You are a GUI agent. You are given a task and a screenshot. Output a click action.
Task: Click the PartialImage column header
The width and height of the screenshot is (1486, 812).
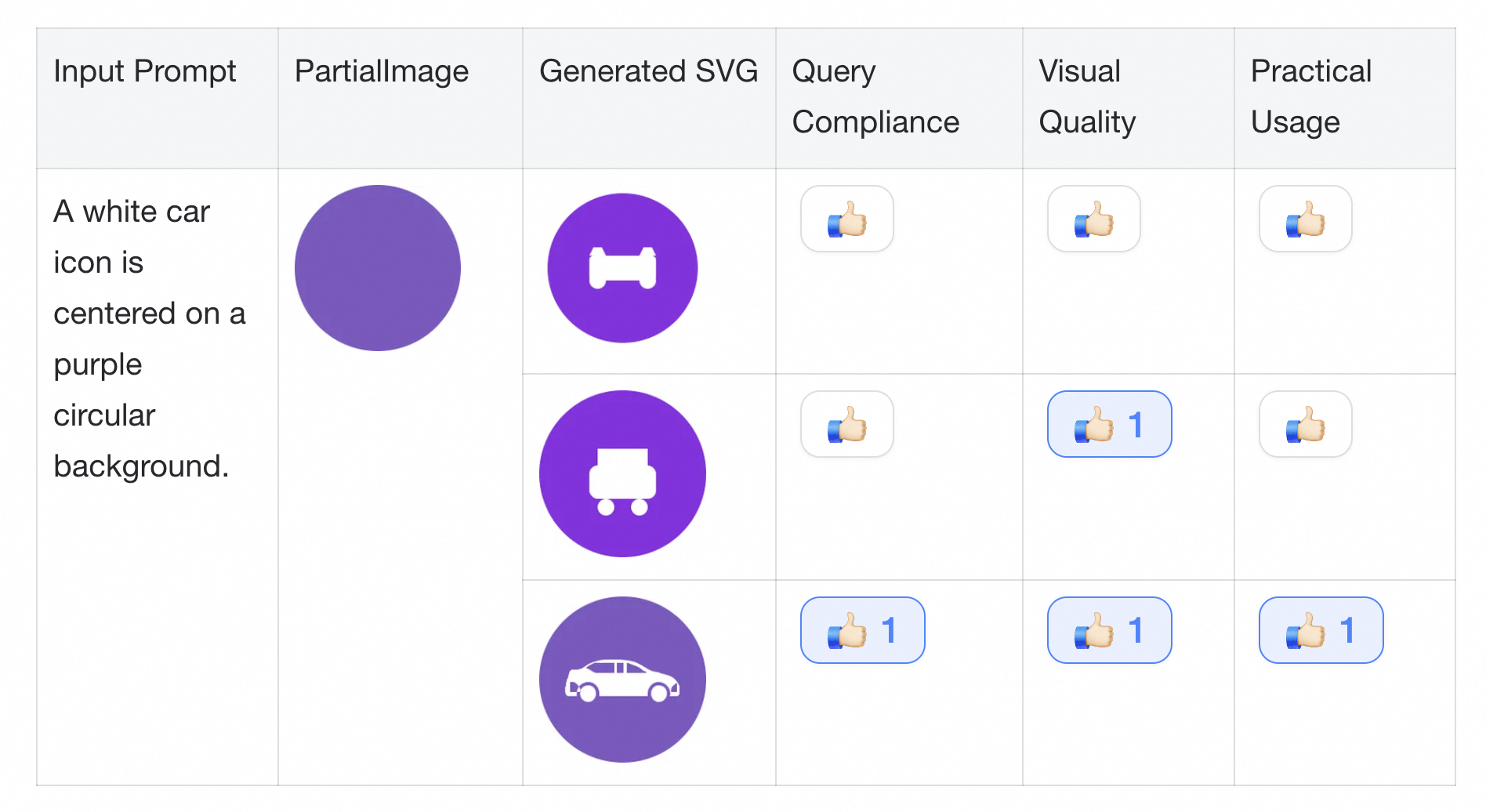point(382,71)
